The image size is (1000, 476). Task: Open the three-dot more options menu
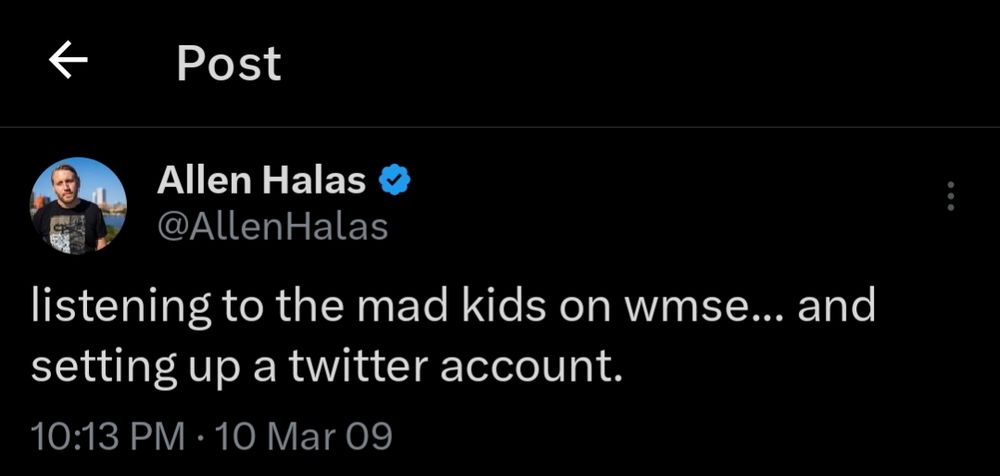(950, 197)
